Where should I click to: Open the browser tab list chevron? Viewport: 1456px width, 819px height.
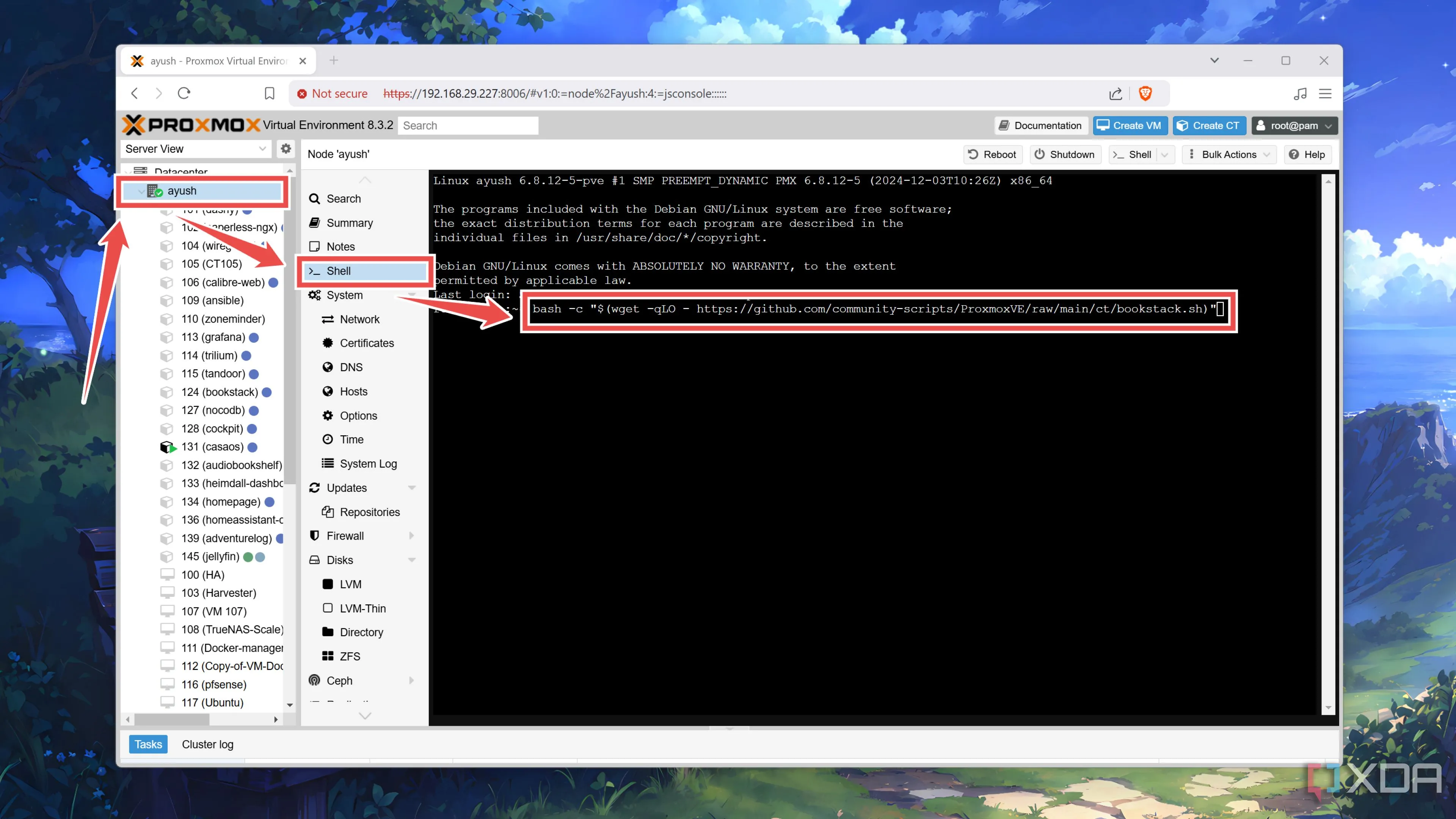[1214, 61]
